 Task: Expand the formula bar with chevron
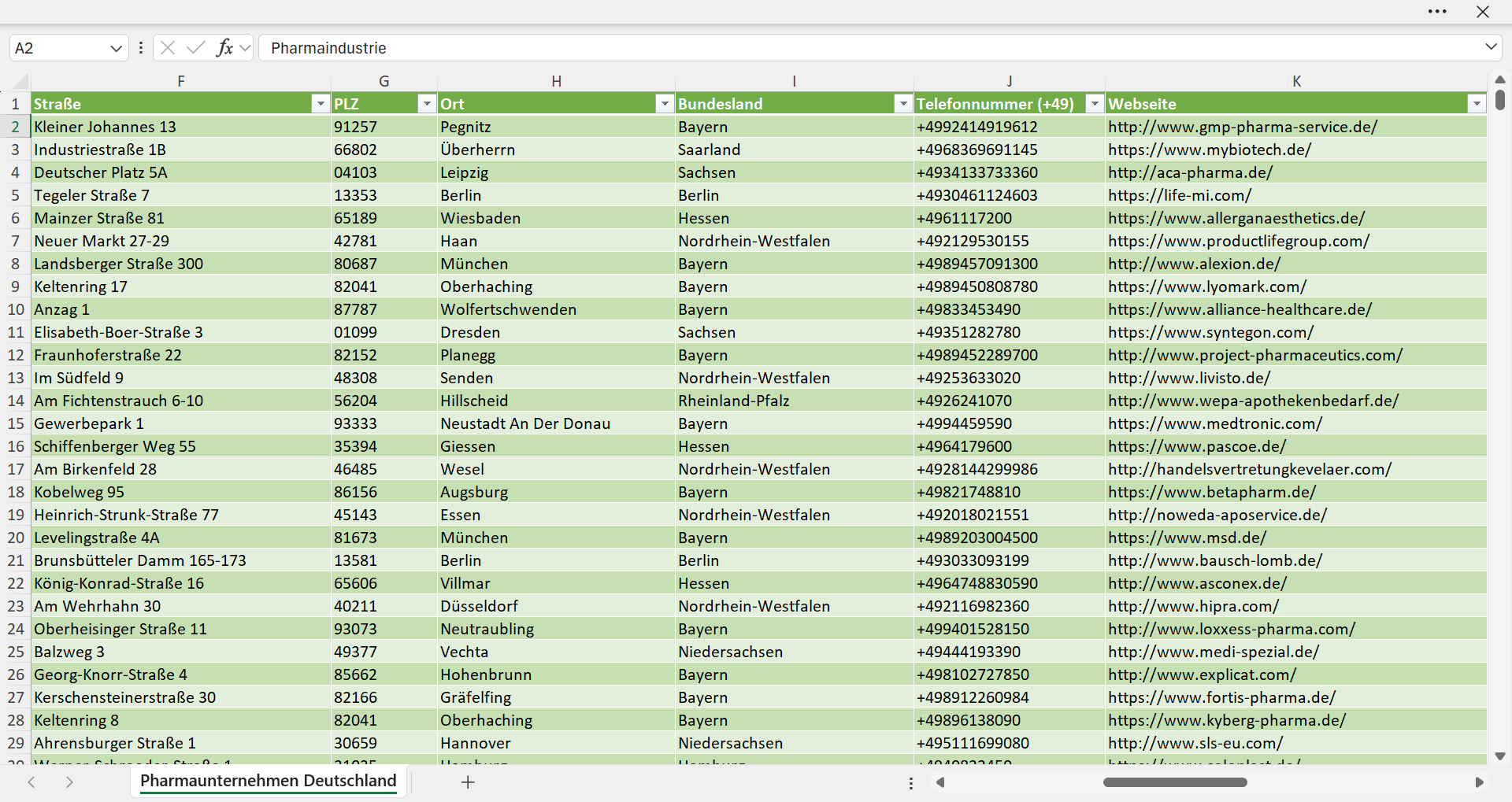[x=1491, y=47]
